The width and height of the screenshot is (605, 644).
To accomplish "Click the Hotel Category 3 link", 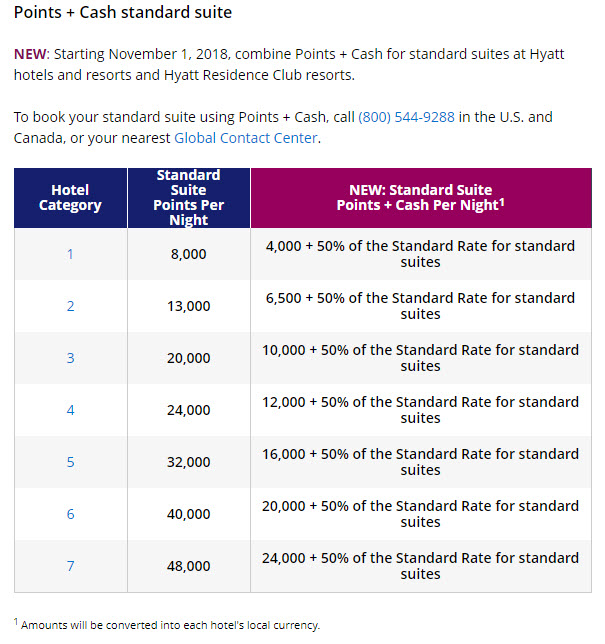I will click(x=70, y=358).
